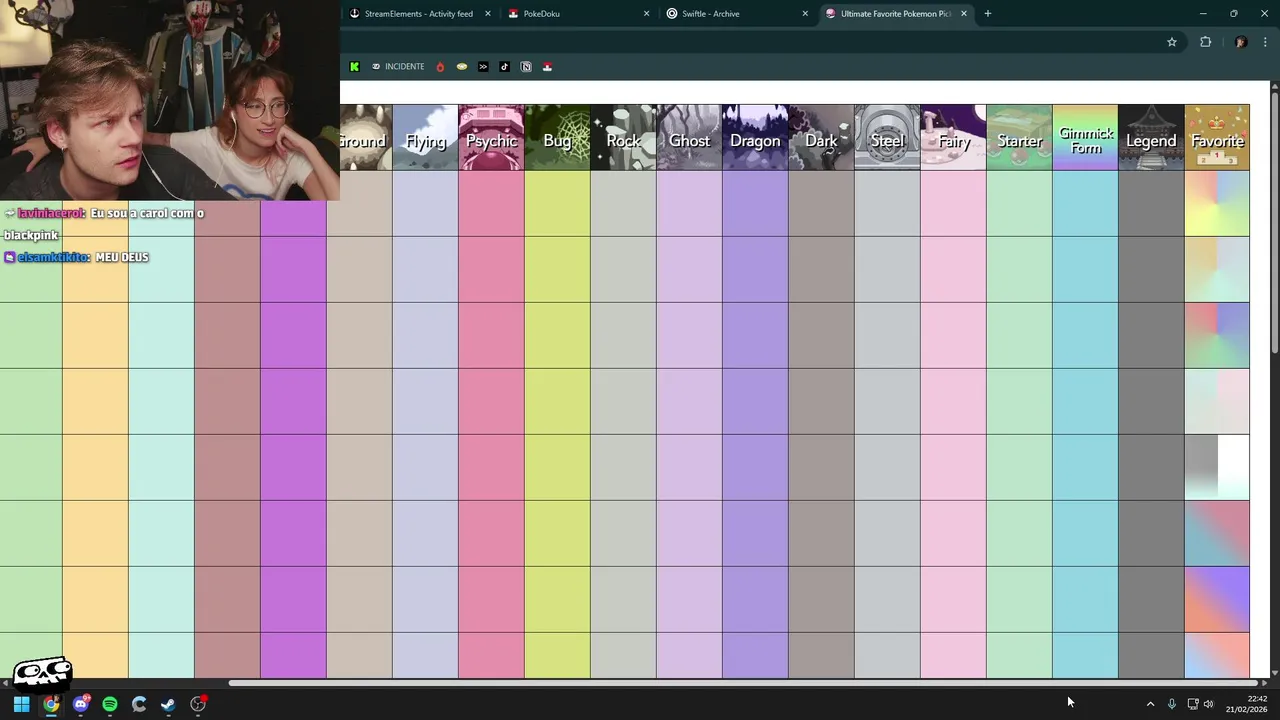Screen dimensions: 1280x720
Task: Click the Psychic type column header
Action: [491, 138]
